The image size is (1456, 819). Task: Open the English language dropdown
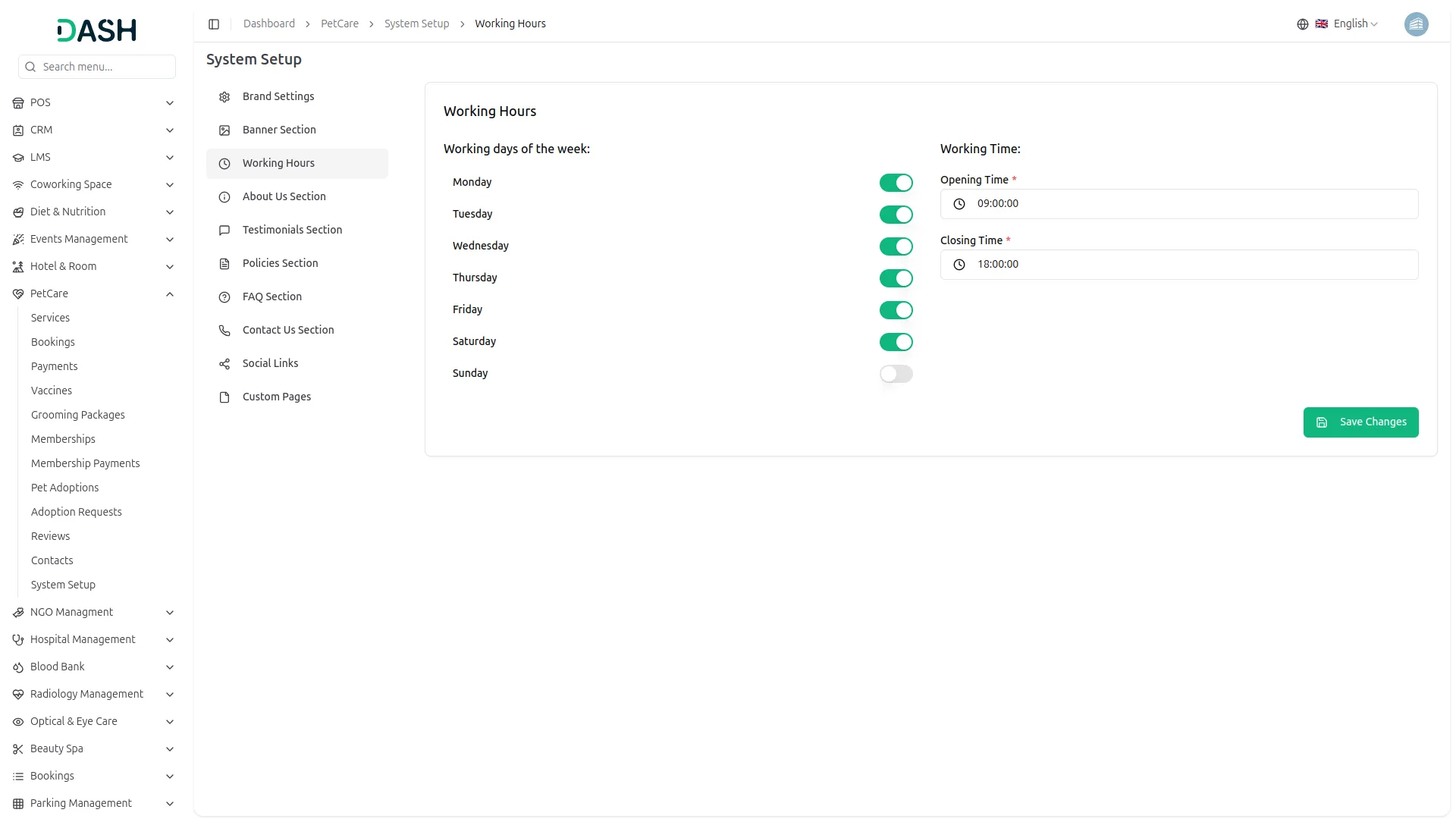pos(1346,24)
